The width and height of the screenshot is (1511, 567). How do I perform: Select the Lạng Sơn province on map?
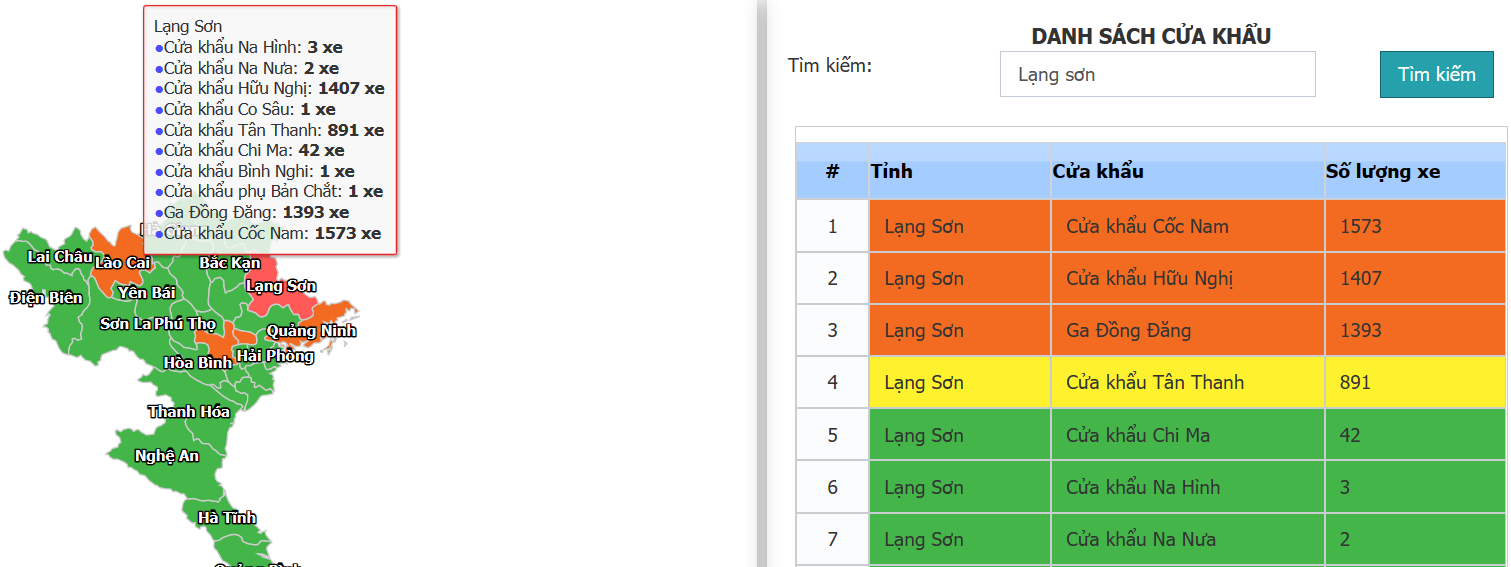281,287
